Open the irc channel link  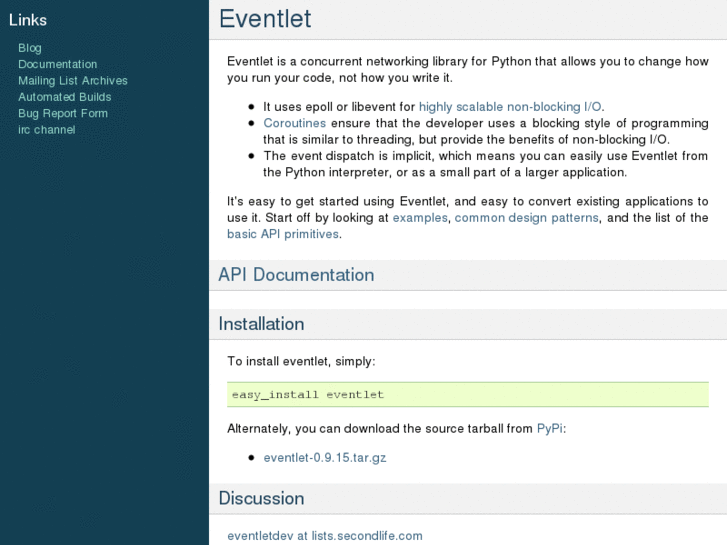pyautogui.click(x=46, y=130)
